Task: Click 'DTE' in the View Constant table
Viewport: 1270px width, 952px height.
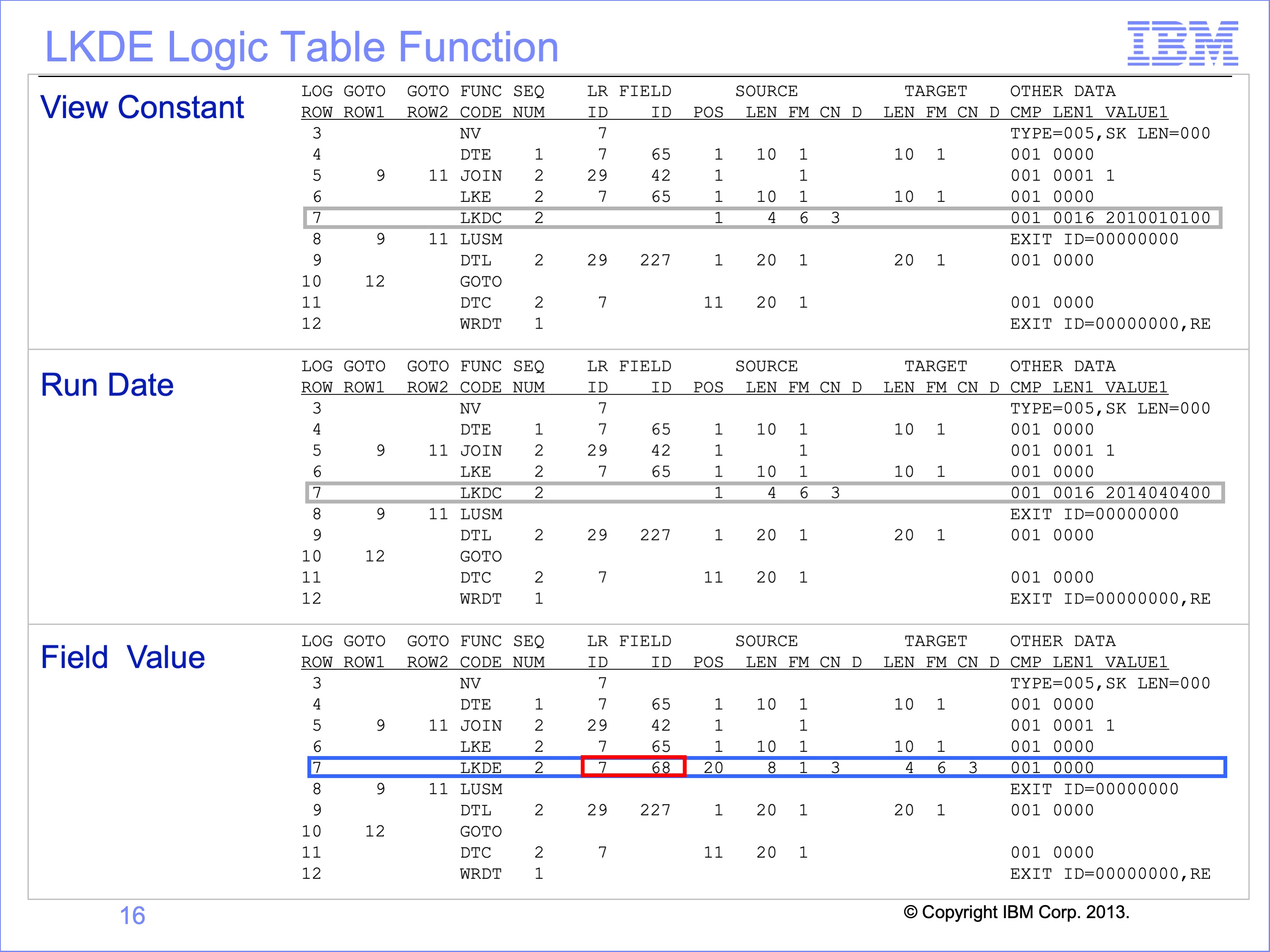Action: (476, 155)
